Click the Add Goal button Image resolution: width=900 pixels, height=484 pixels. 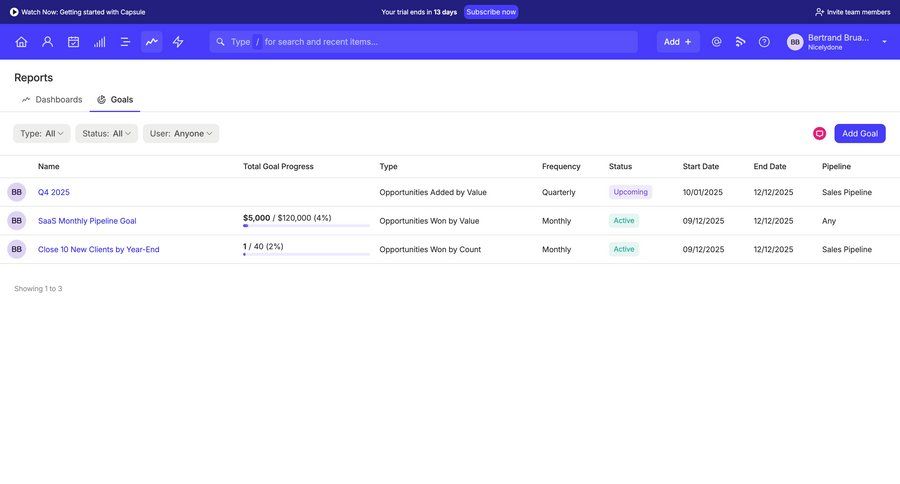point(859,133)
